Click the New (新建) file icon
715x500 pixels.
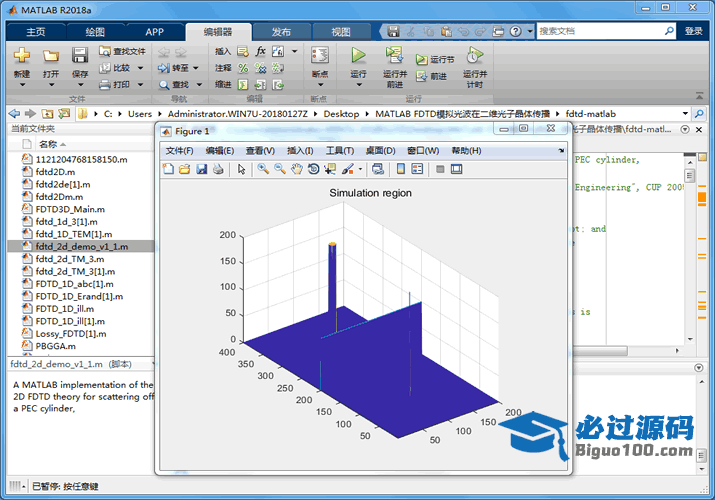point(21,55)
